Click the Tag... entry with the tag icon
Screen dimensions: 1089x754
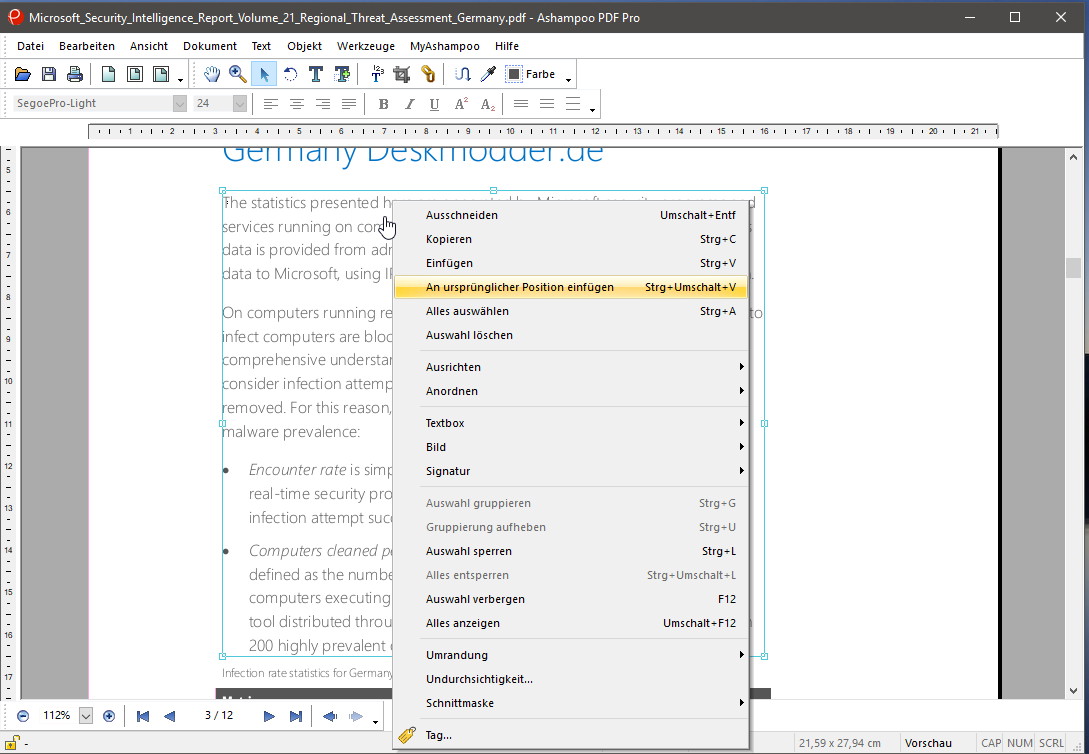pos(571,735)
